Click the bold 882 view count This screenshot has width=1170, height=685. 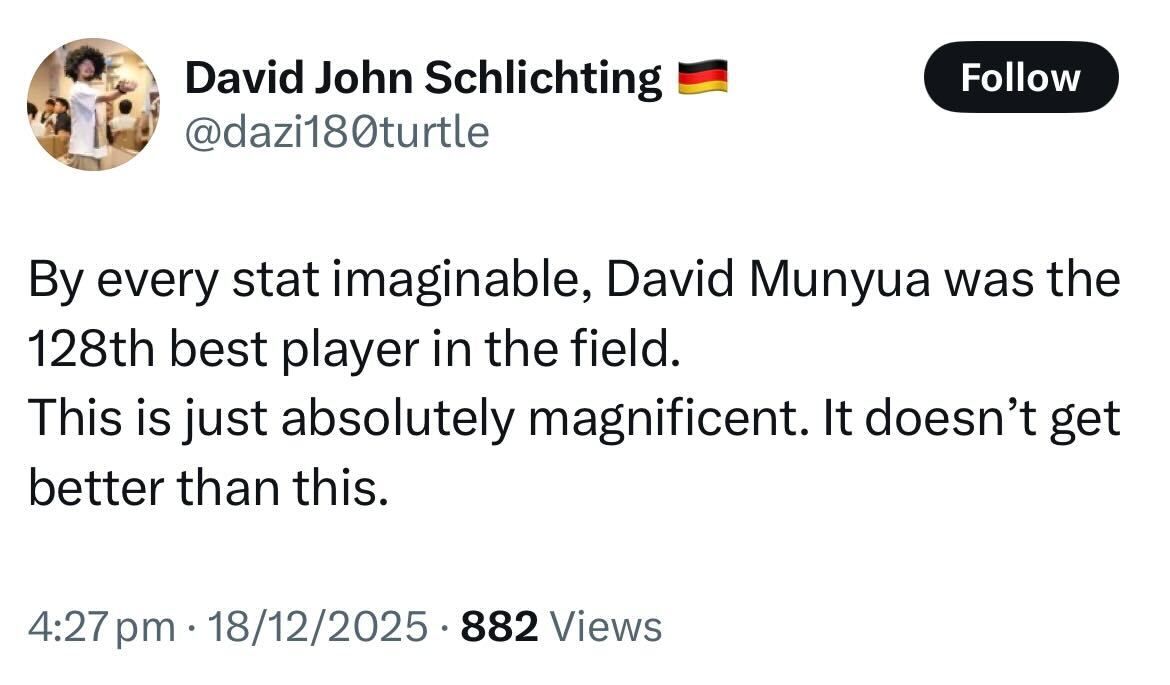tap(500, 626)
